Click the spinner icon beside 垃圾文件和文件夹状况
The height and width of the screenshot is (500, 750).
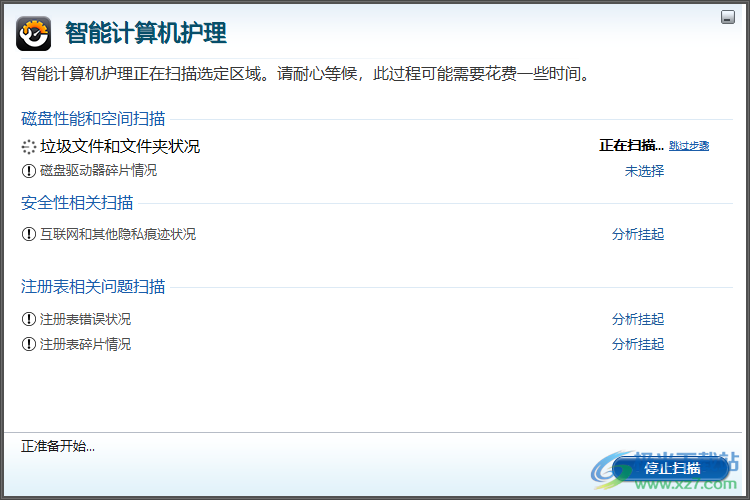pos(29,147)
